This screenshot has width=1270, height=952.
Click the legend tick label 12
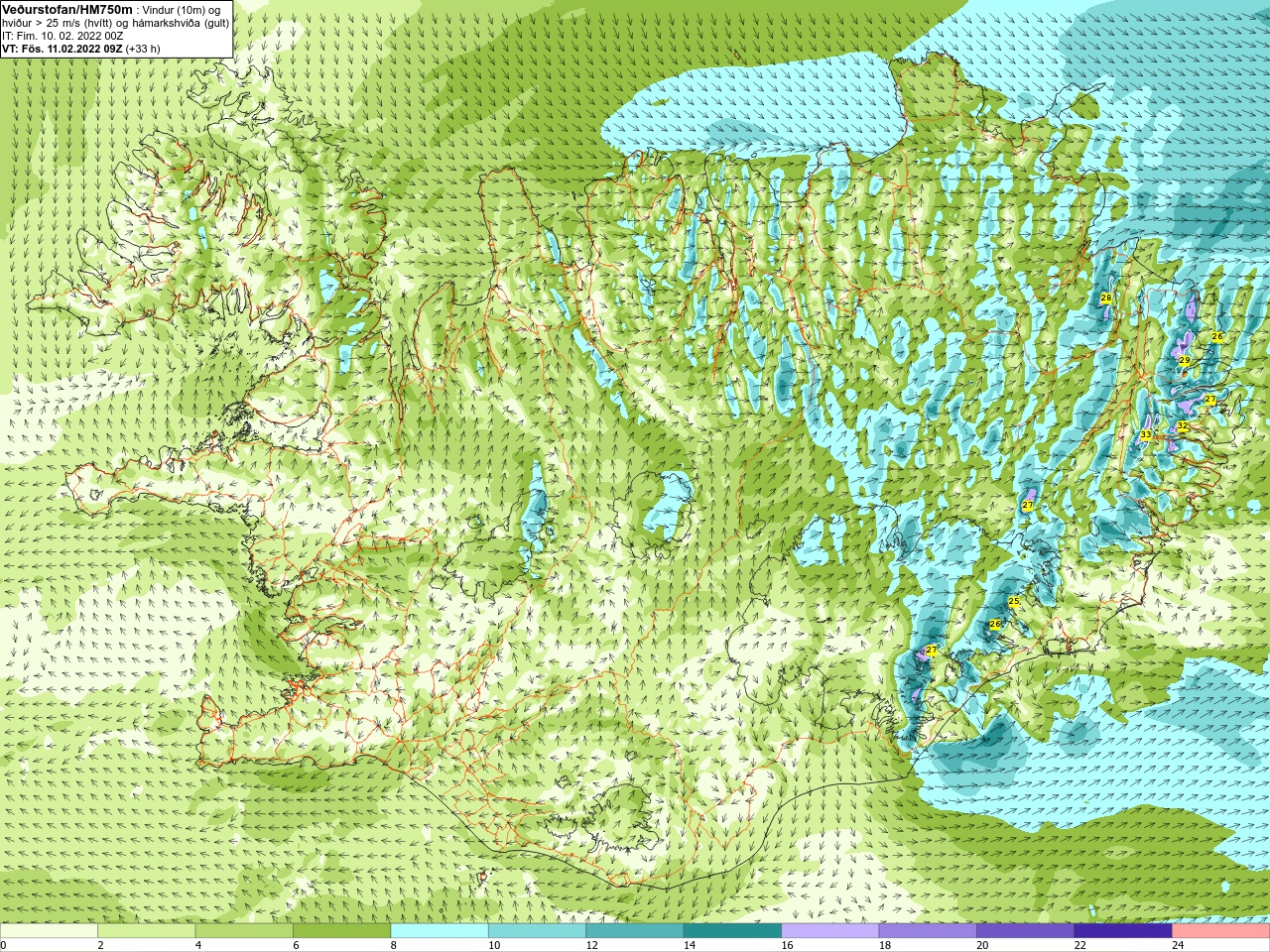pyautogui.click(x=591, y=946)
